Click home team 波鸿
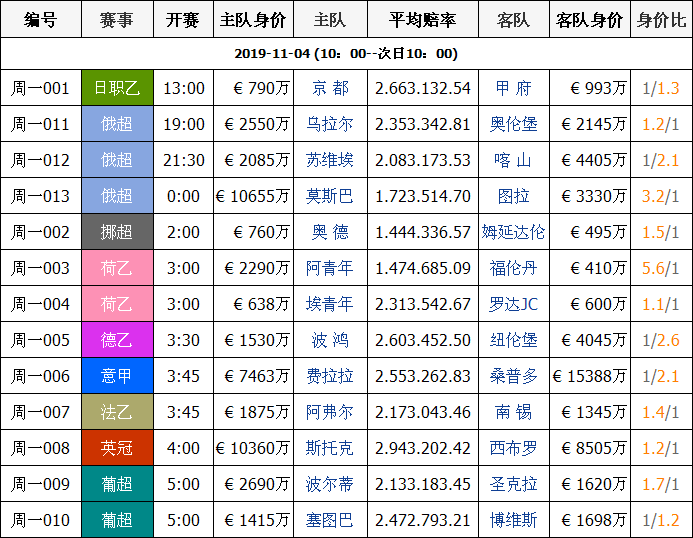The width and height of the screenshot is (693, 538). [x=330, y=340]
